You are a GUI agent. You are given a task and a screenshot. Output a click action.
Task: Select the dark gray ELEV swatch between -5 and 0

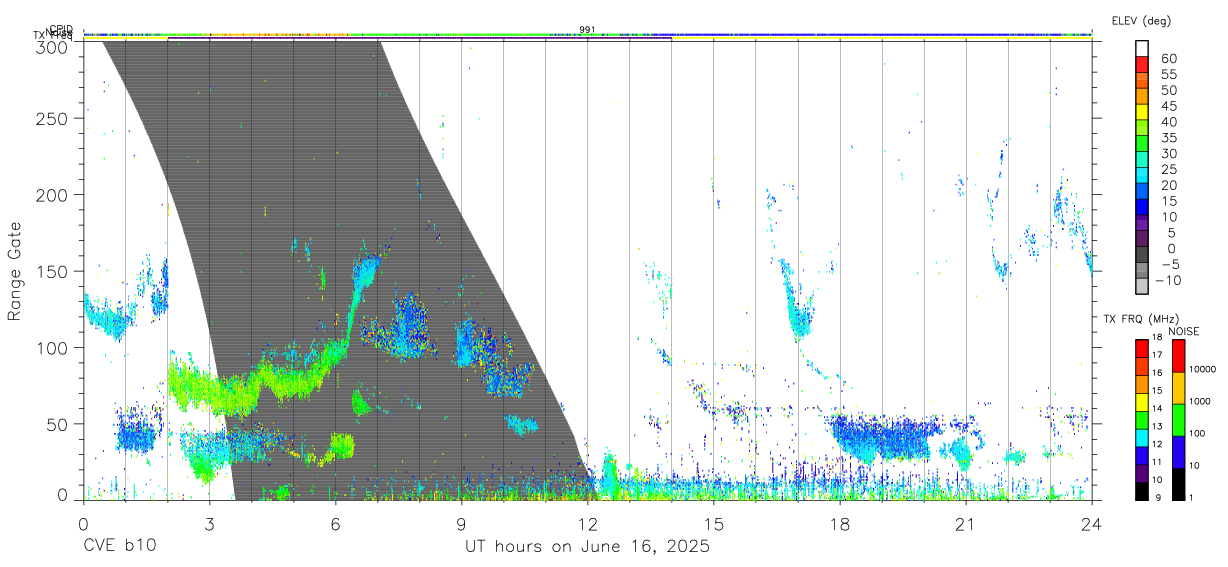(1142, 256)
